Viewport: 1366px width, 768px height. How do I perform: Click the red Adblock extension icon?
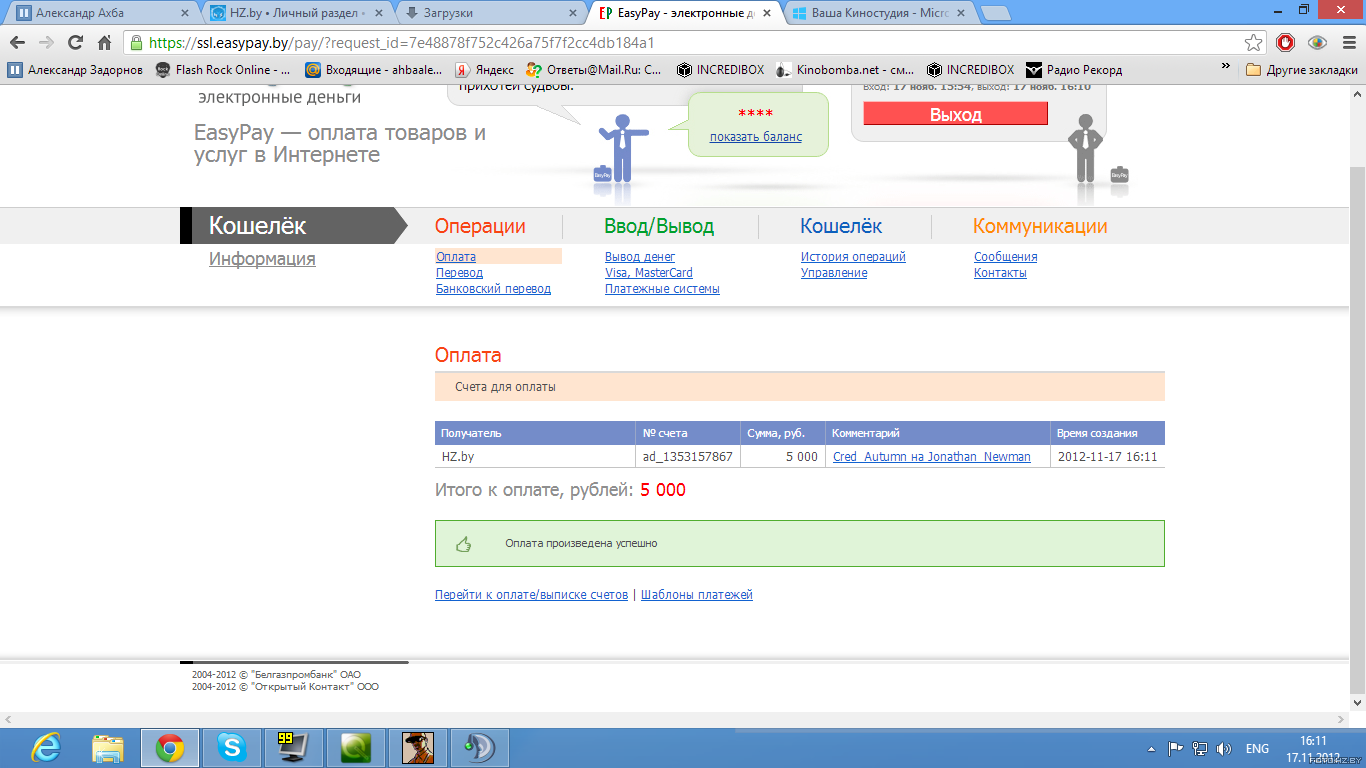coord(1286,43)
